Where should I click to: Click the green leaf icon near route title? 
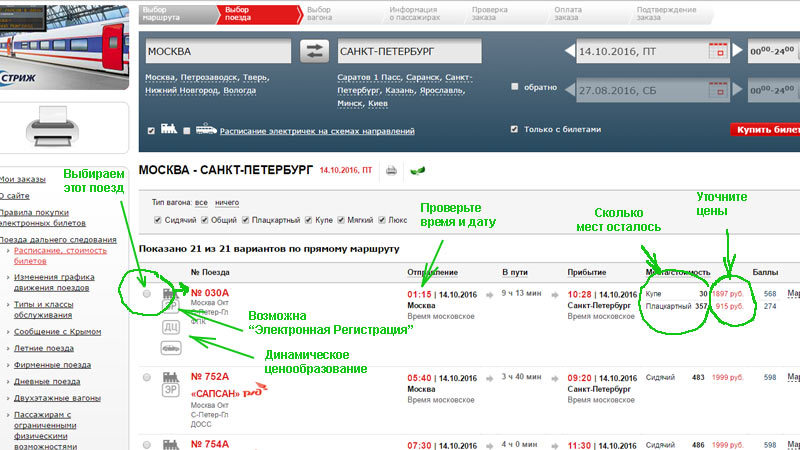pyautogui.click(x=416, y=170)
